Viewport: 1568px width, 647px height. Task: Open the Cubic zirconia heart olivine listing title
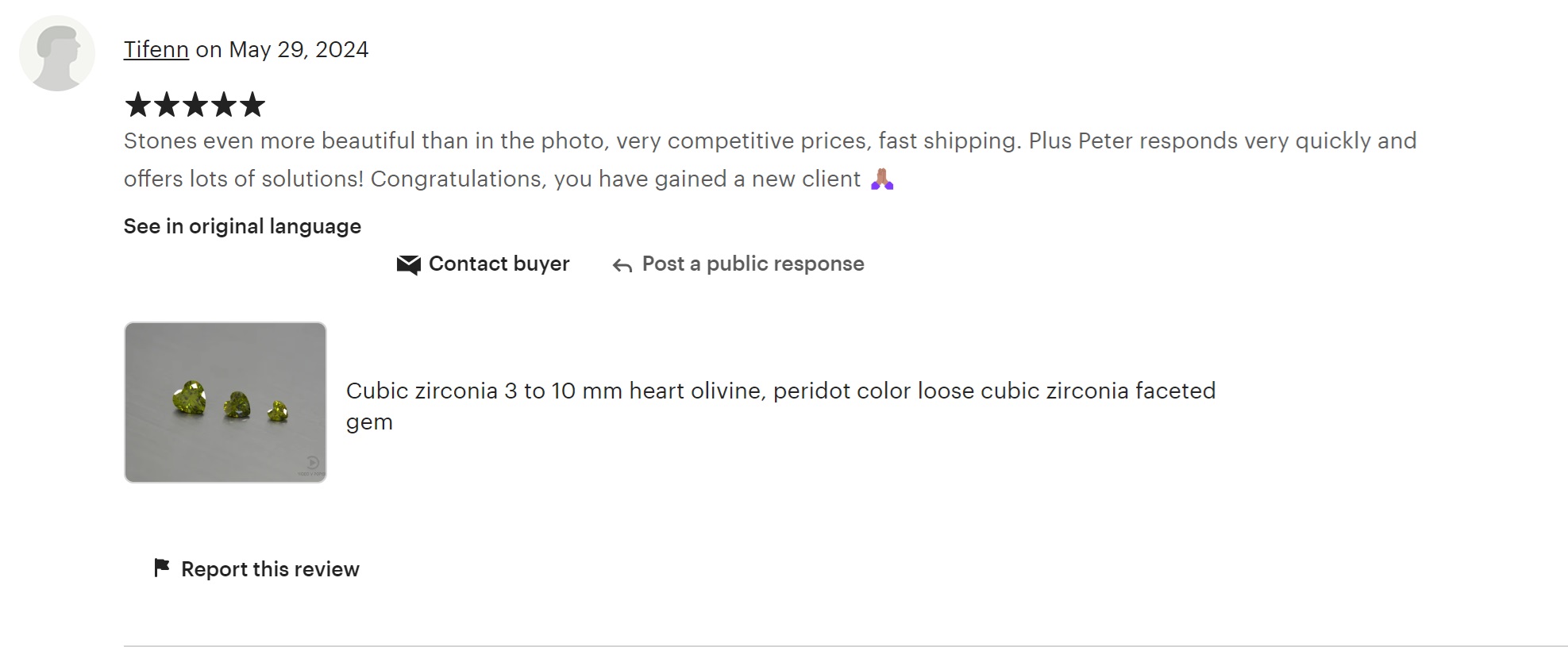tap(780, 406)
